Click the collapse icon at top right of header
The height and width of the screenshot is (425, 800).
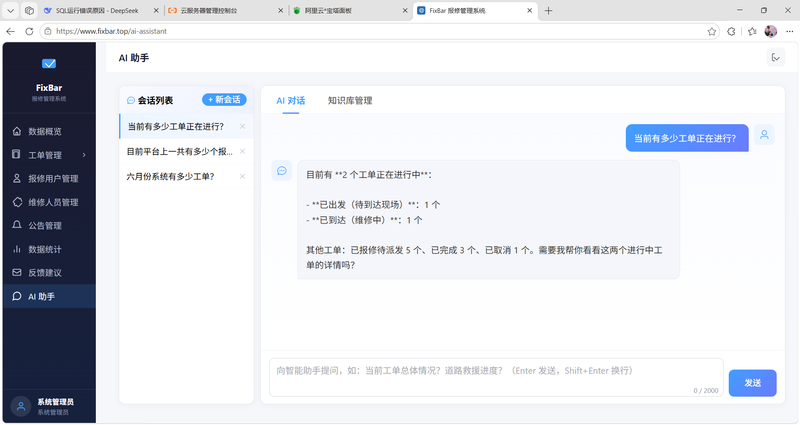pyautogui.click(x=776, y=58)
